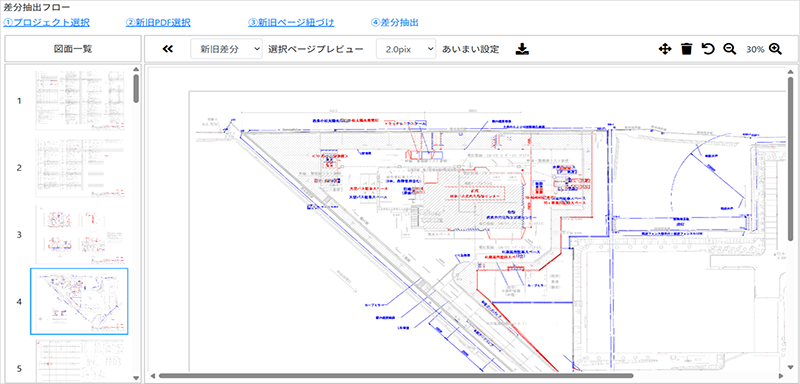Image resolution: width=800 pixels, height=384 pixels.
Task: Select page 1 thumbnail
Action: (80, 100)
